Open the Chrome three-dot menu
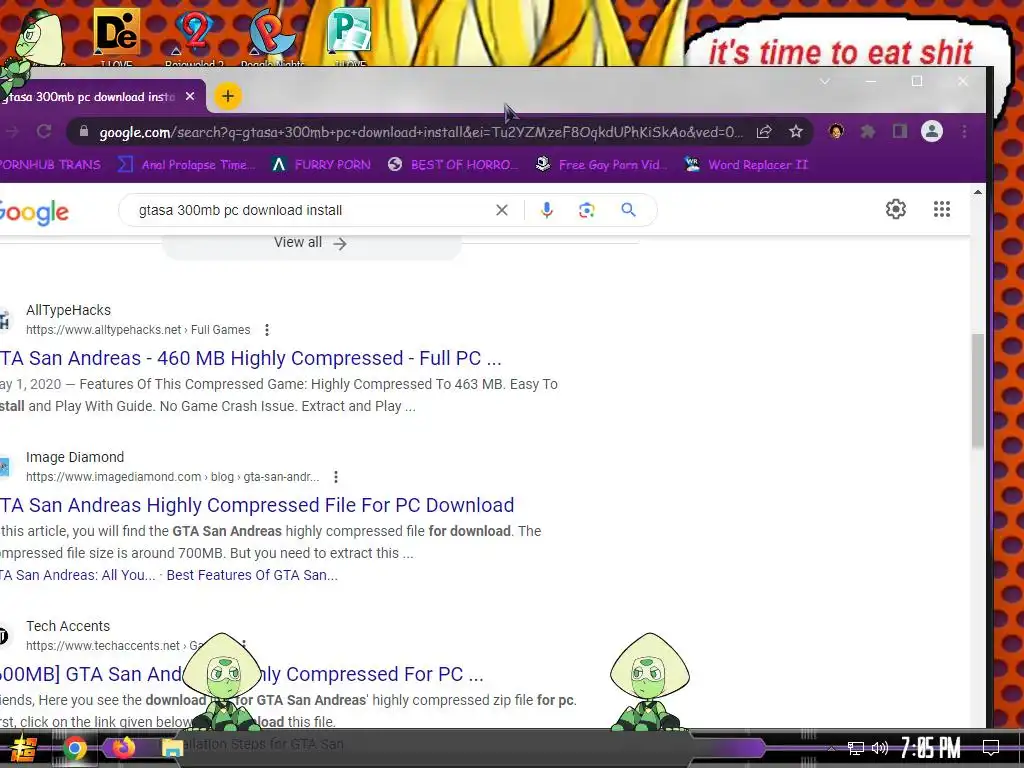This screenshot has height=768, width=1024. tap(964, 132)
